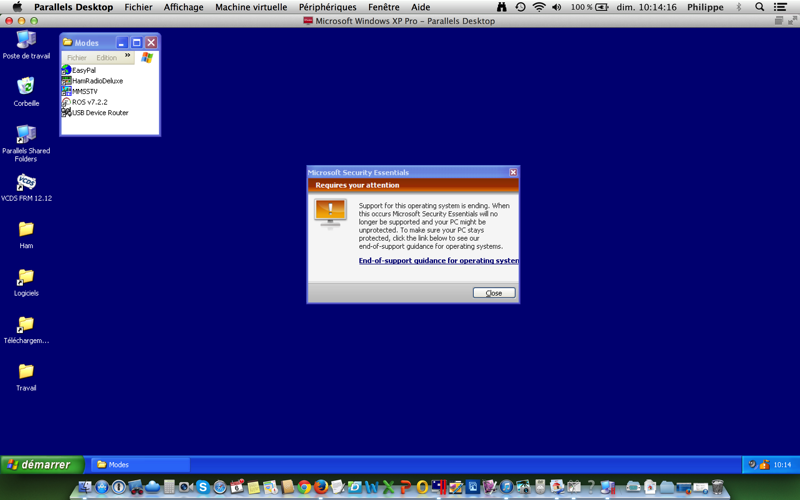Maximize the Modes window

(136, 42)
